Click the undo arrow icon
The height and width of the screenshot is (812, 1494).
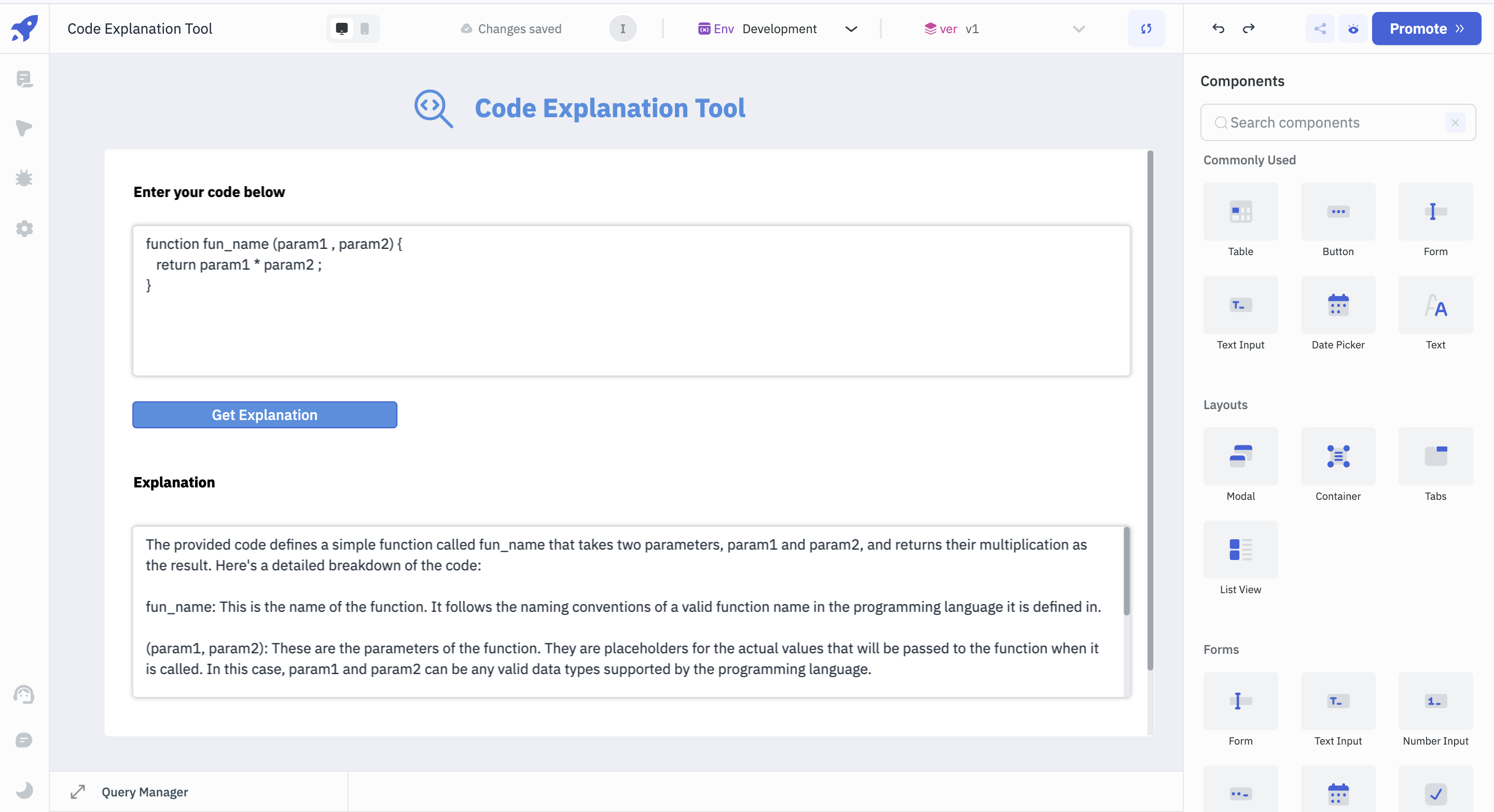[1218, 29]
